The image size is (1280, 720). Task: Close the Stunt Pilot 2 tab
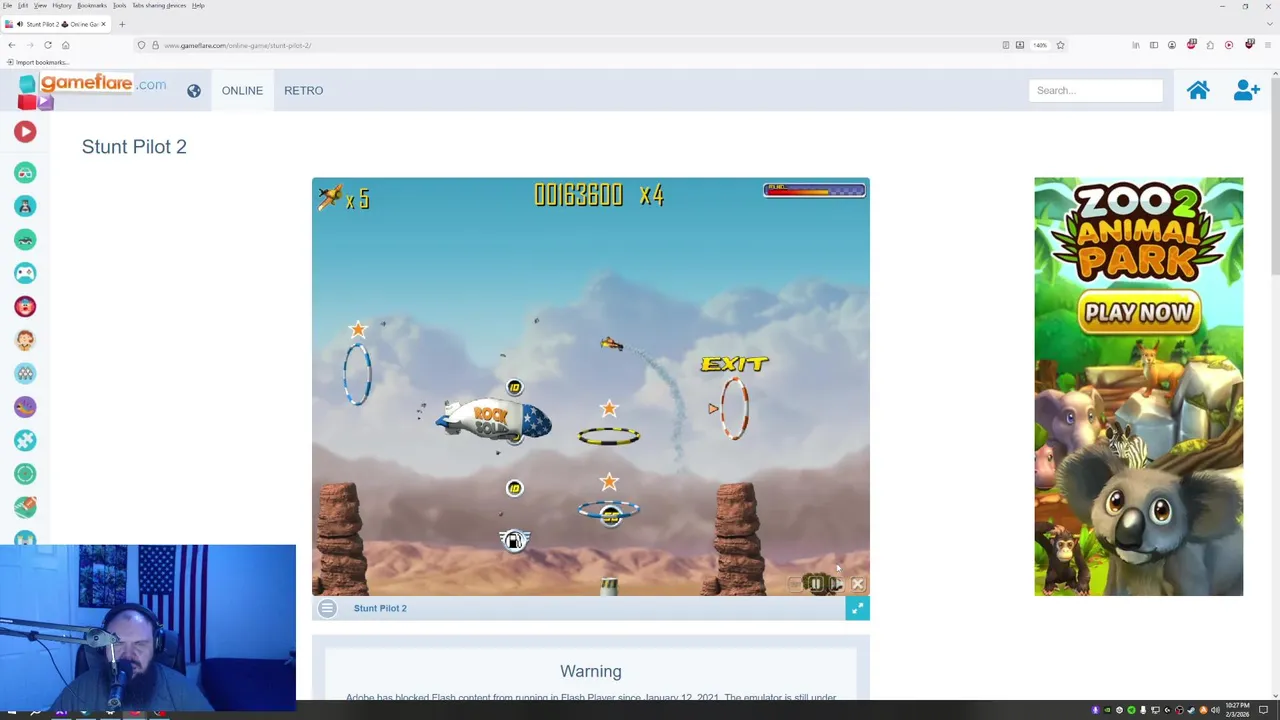[103, 24]
